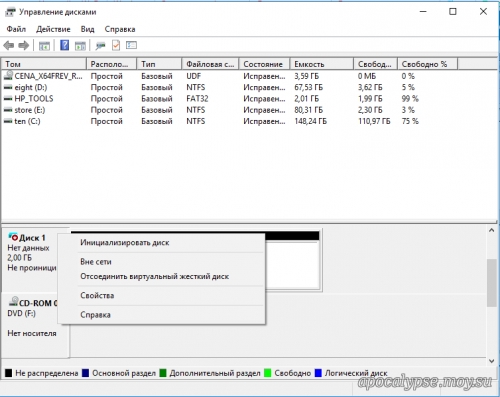Open the Файл menu

[16, 29]
